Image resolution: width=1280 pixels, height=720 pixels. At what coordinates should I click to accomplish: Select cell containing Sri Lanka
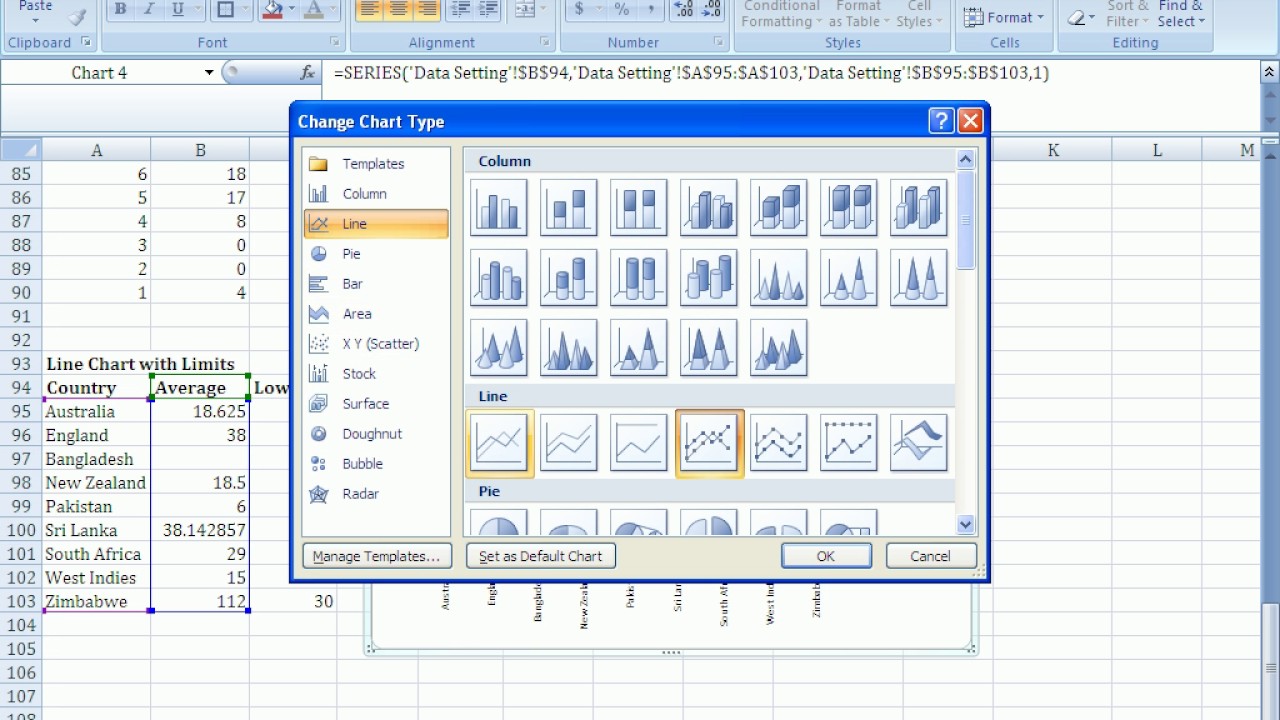96,530
